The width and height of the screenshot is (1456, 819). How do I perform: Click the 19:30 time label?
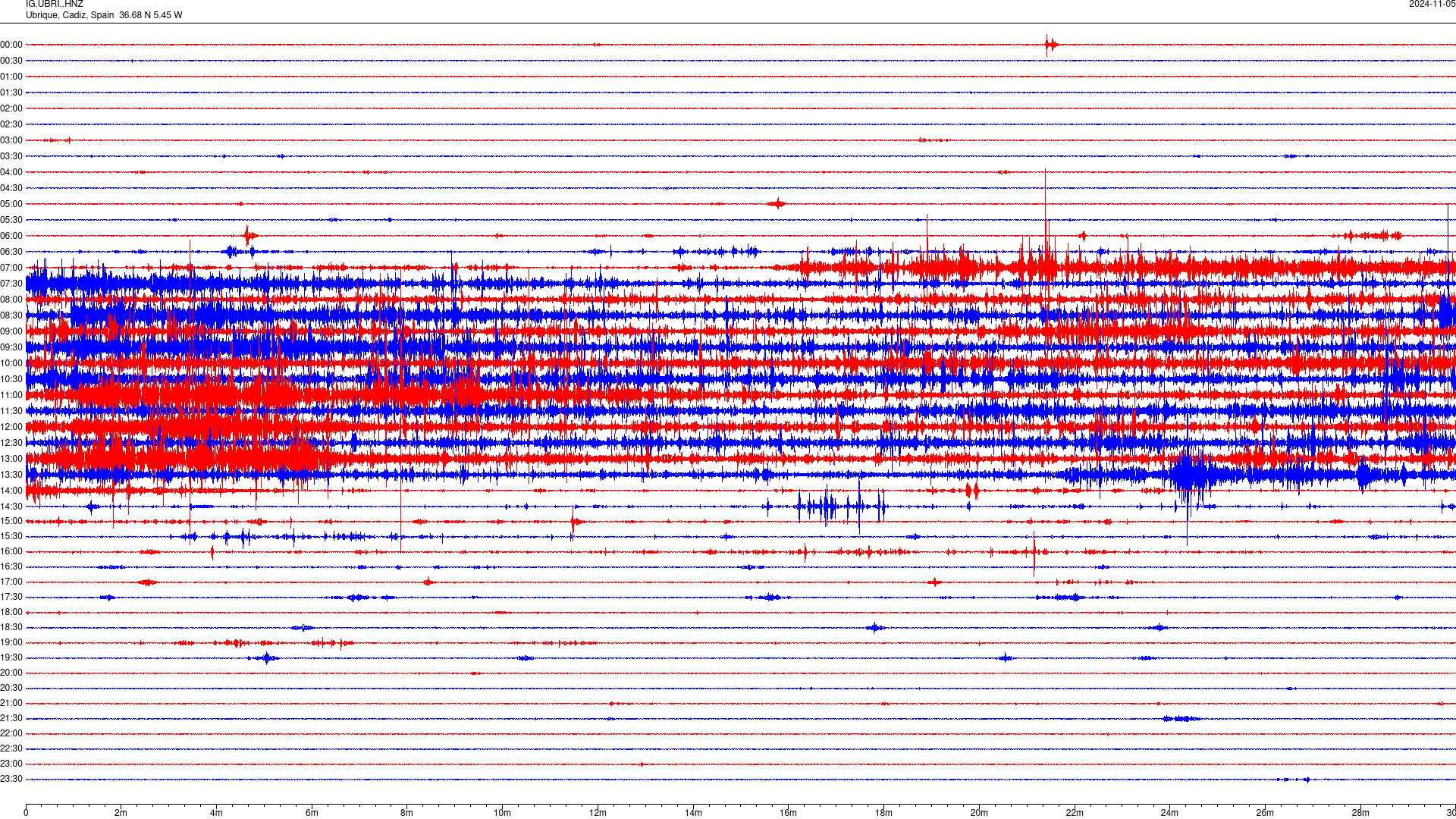tap(11, 657)
